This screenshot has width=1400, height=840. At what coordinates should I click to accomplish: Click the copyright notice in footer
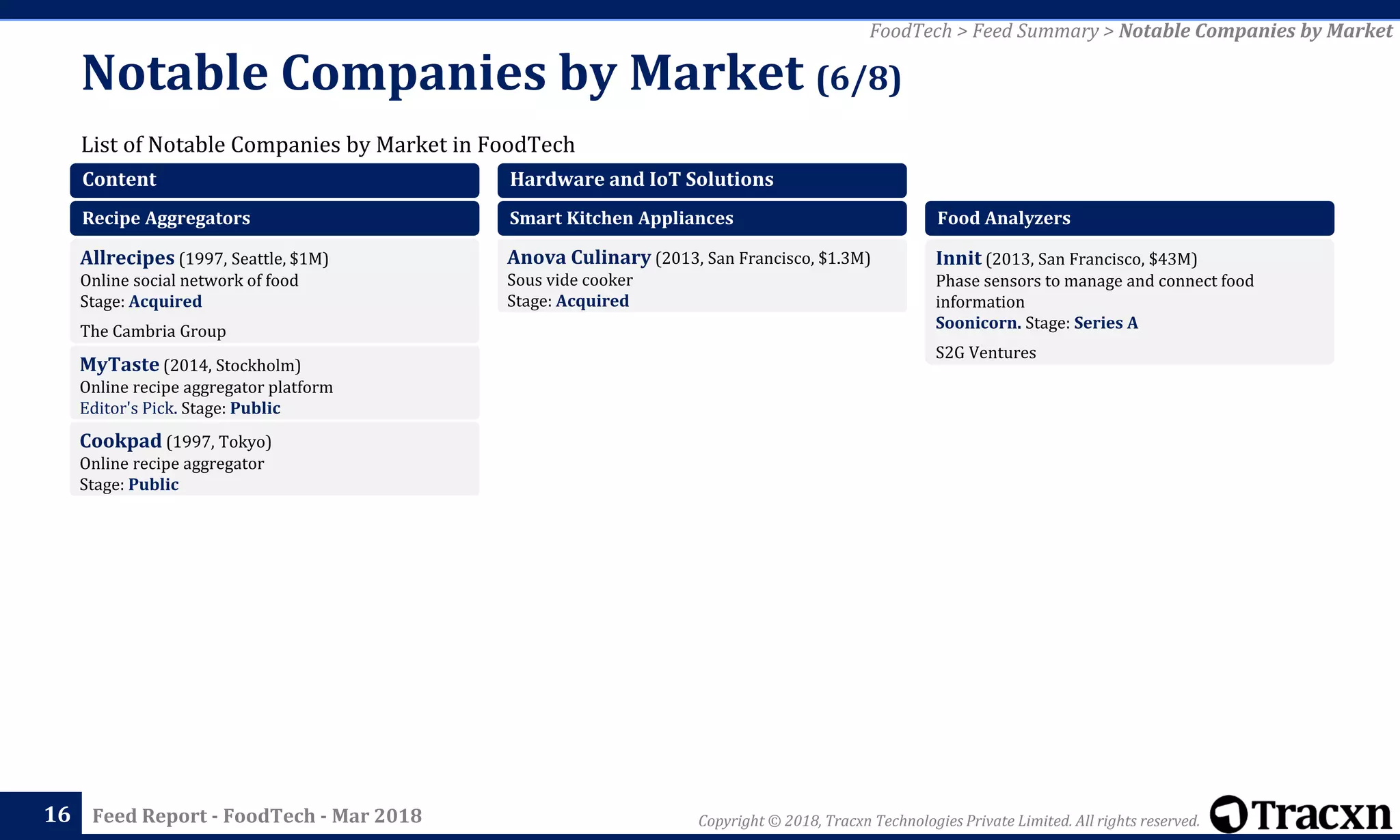tap(949, 820)
